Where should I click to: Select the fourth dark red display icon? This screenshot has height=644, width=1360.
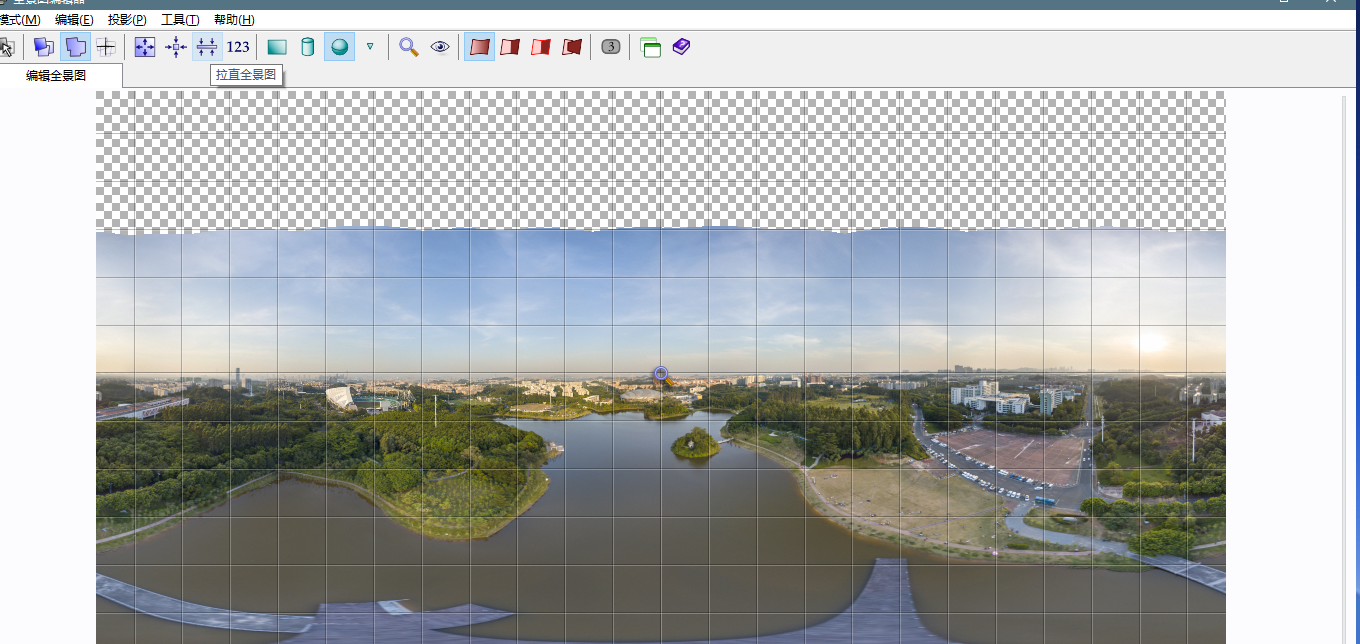click(x=572, y=47)
